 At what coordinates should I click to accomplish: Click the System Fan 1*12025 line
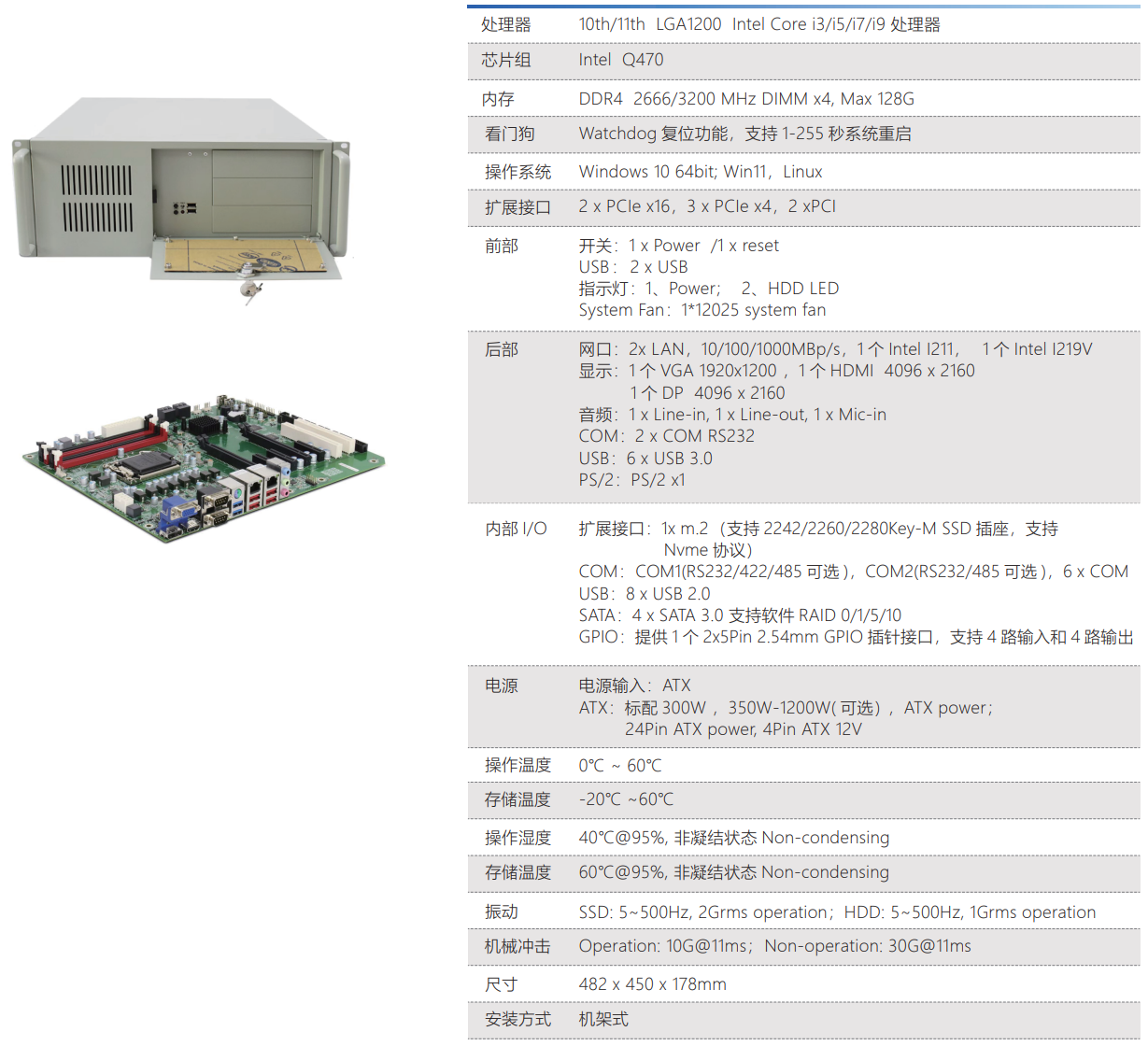(702, 310)
